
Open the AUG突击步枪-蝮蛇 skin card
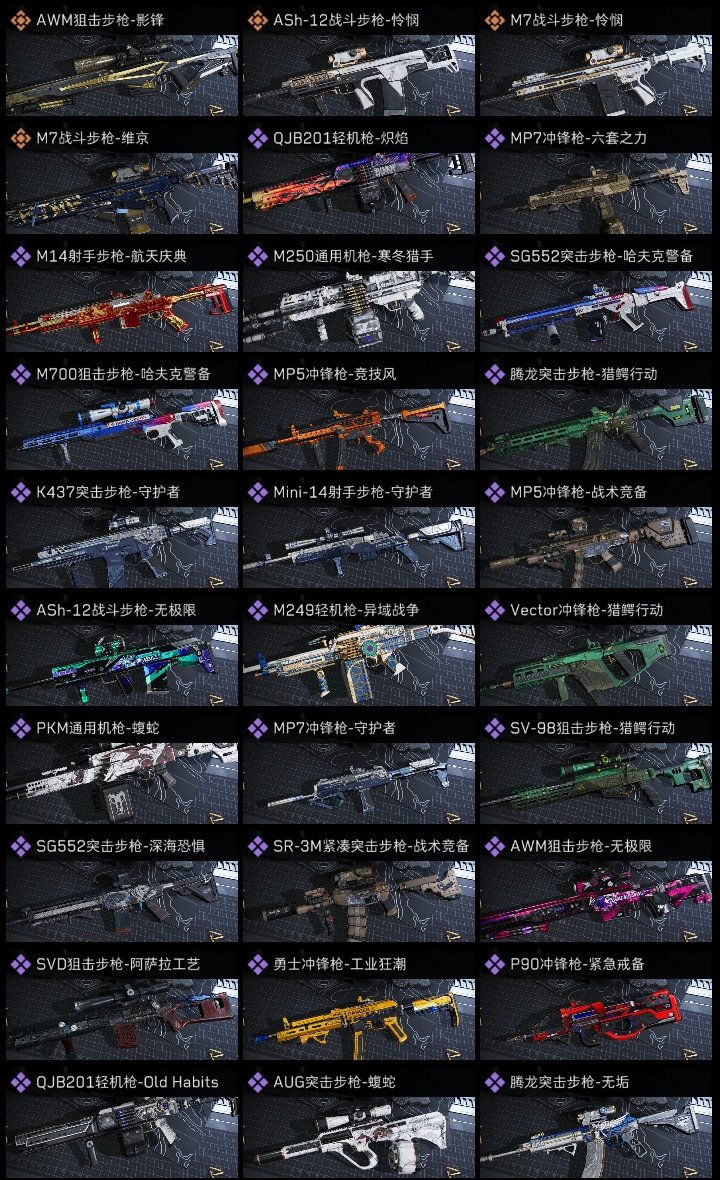(x=359, y=1124)
